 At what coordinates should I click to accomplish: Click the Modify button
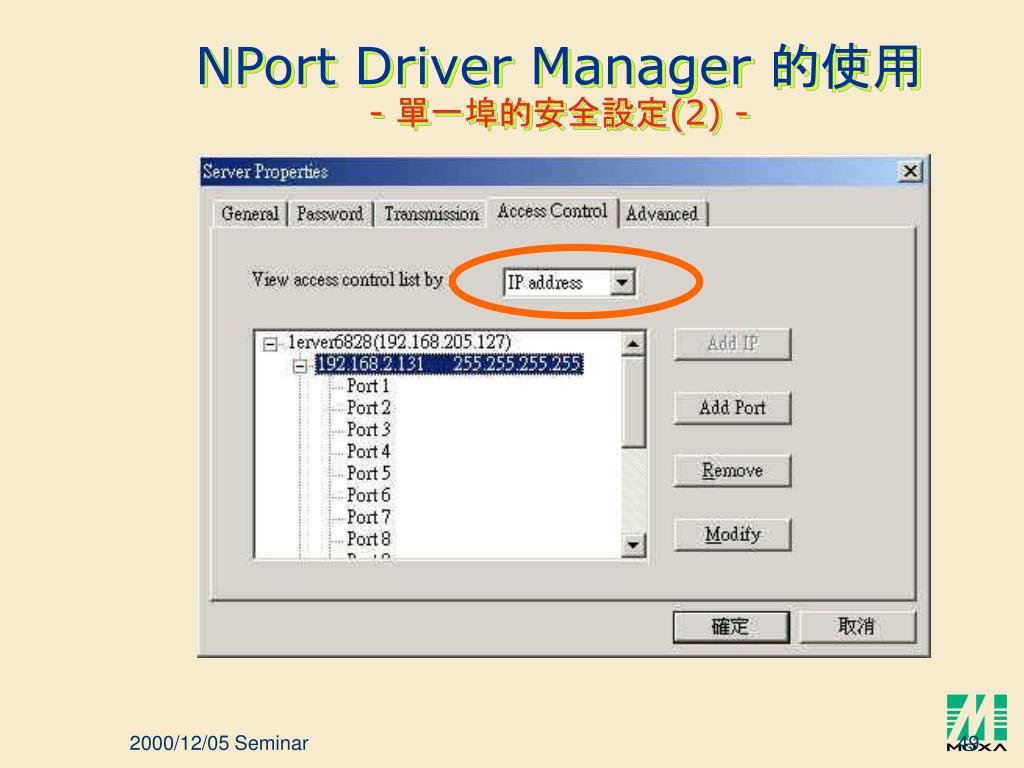pyautogui.click(x=733, y=535)
